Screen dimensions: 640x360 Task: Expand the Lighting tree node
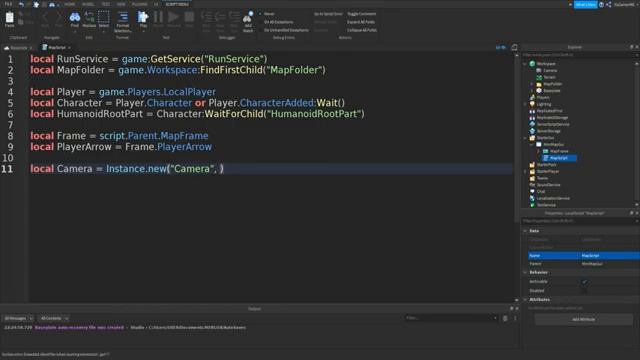(x=525, y=104)
